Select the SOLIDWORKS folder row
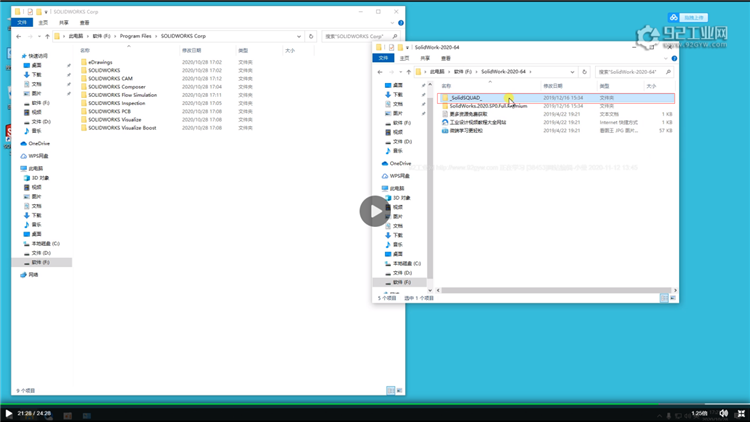 (104, 70)
